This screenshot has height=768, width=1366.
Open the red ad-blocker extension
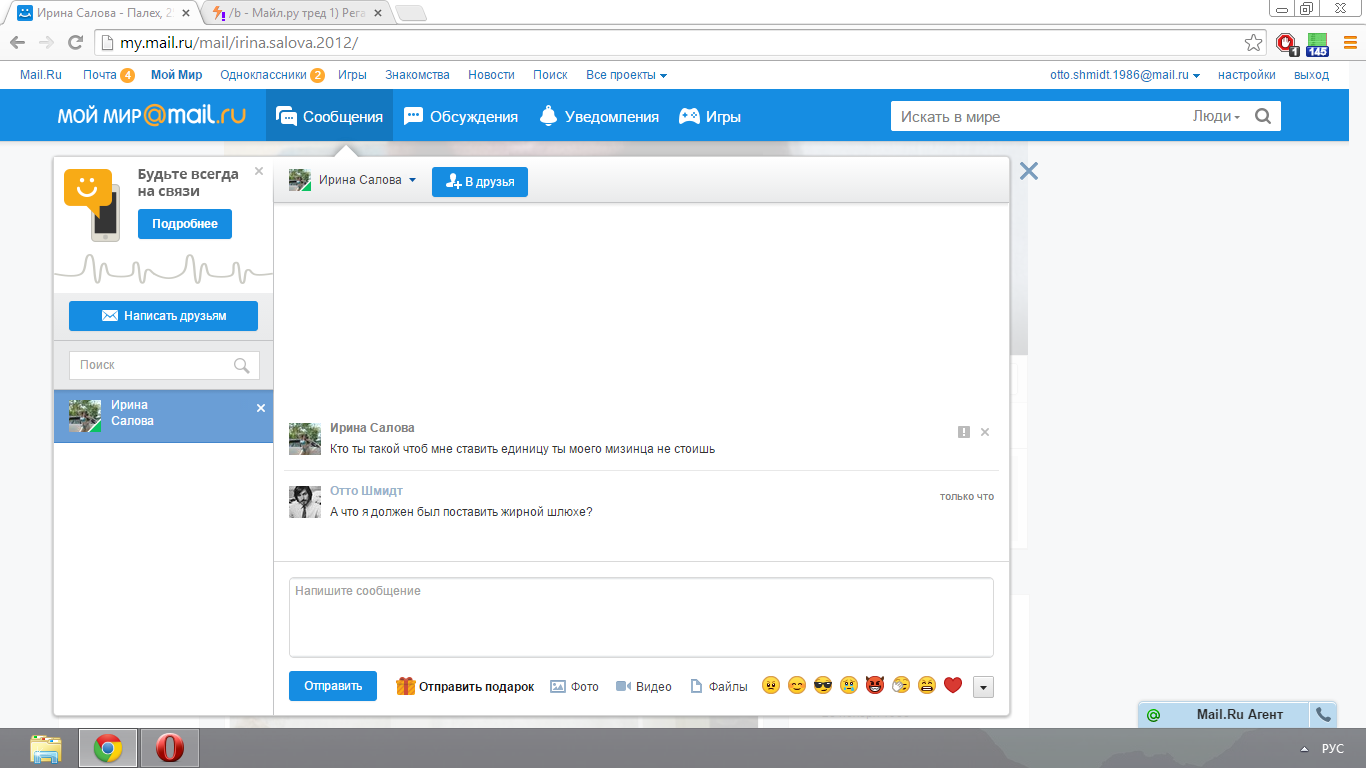click(x=1287, y=44)
